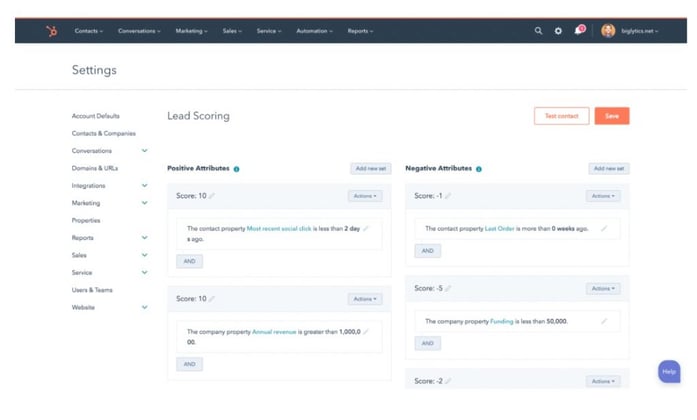The width and height of the screenshot is (697, 420).
Task: Open Actions dropdown for Score: -1
Action: 603,196
